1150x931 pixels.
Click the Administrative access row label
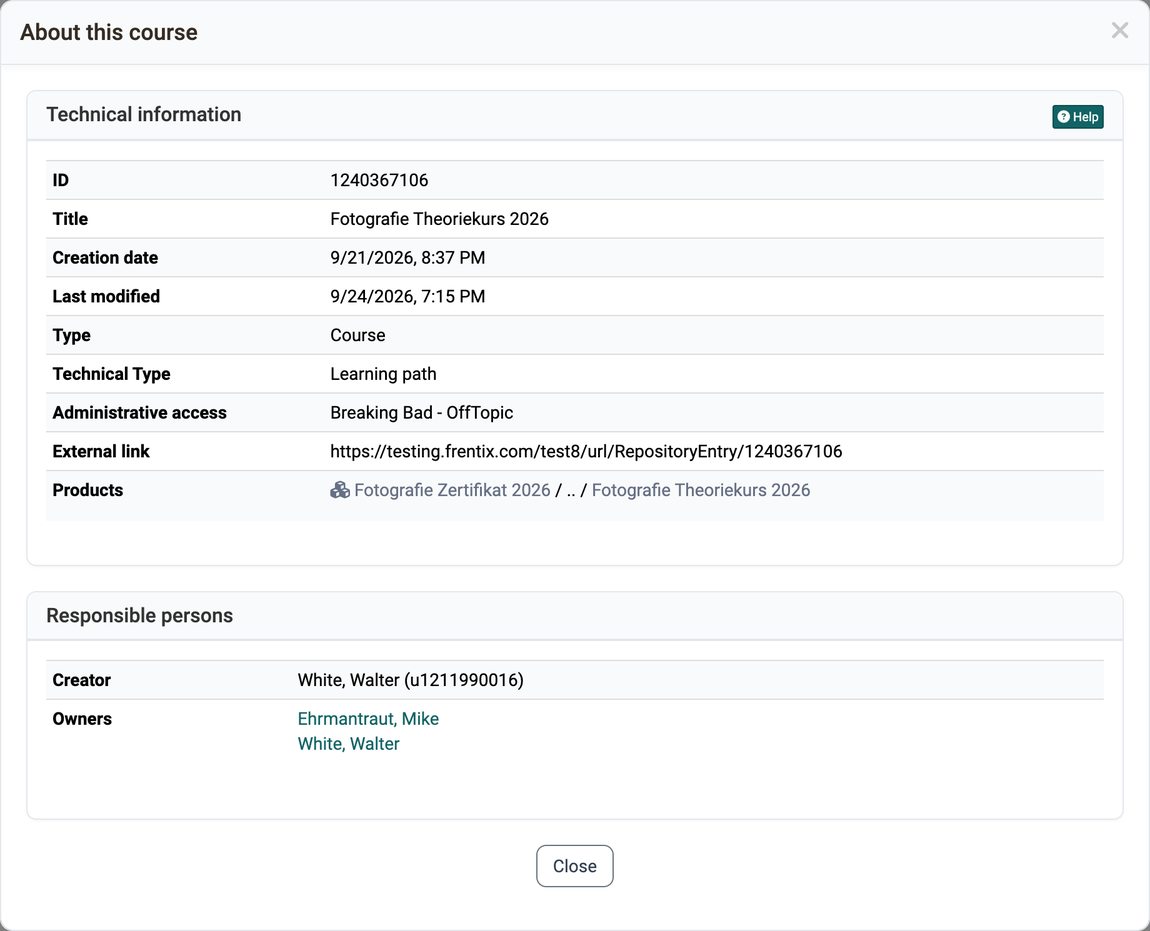(139, 413)
